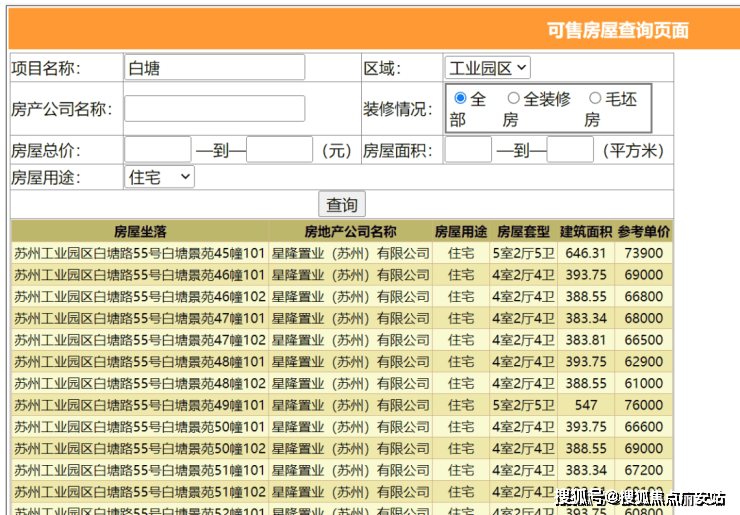
Task: Select the 全部 decoration radio button
Action: [460, 98]
